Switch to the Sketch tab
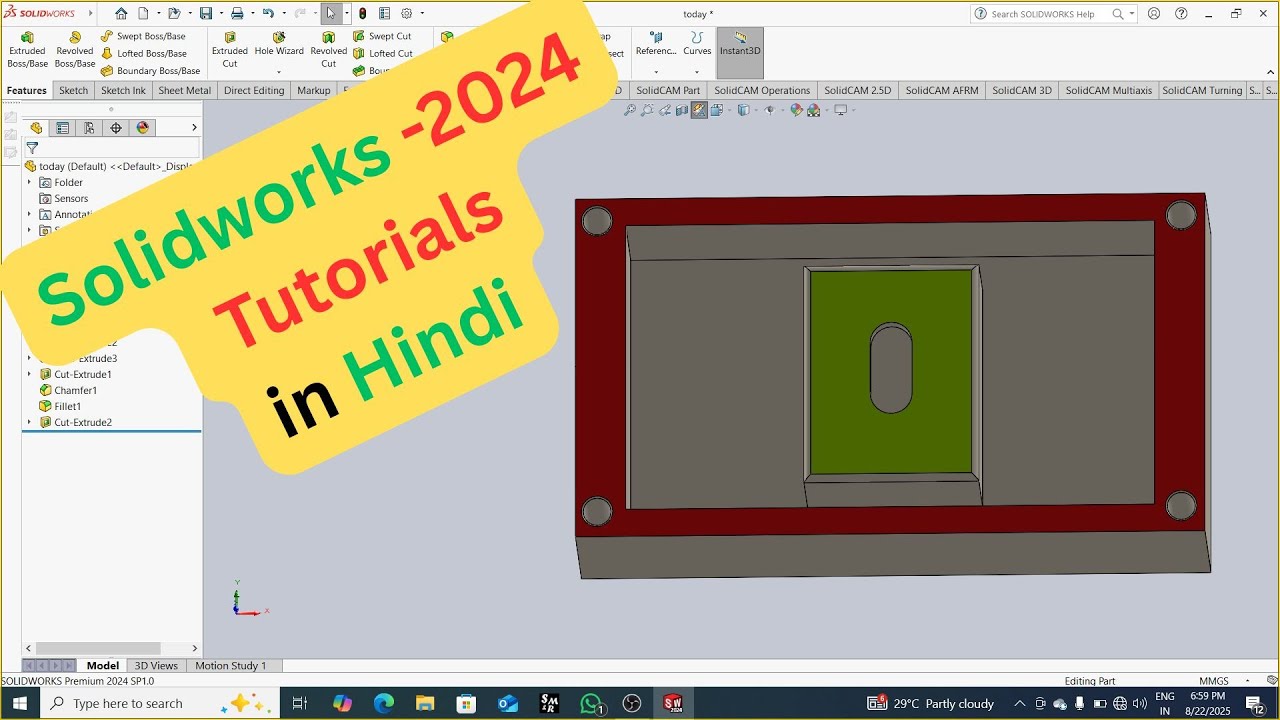The image size is (1280, 720). coord(74,90)
